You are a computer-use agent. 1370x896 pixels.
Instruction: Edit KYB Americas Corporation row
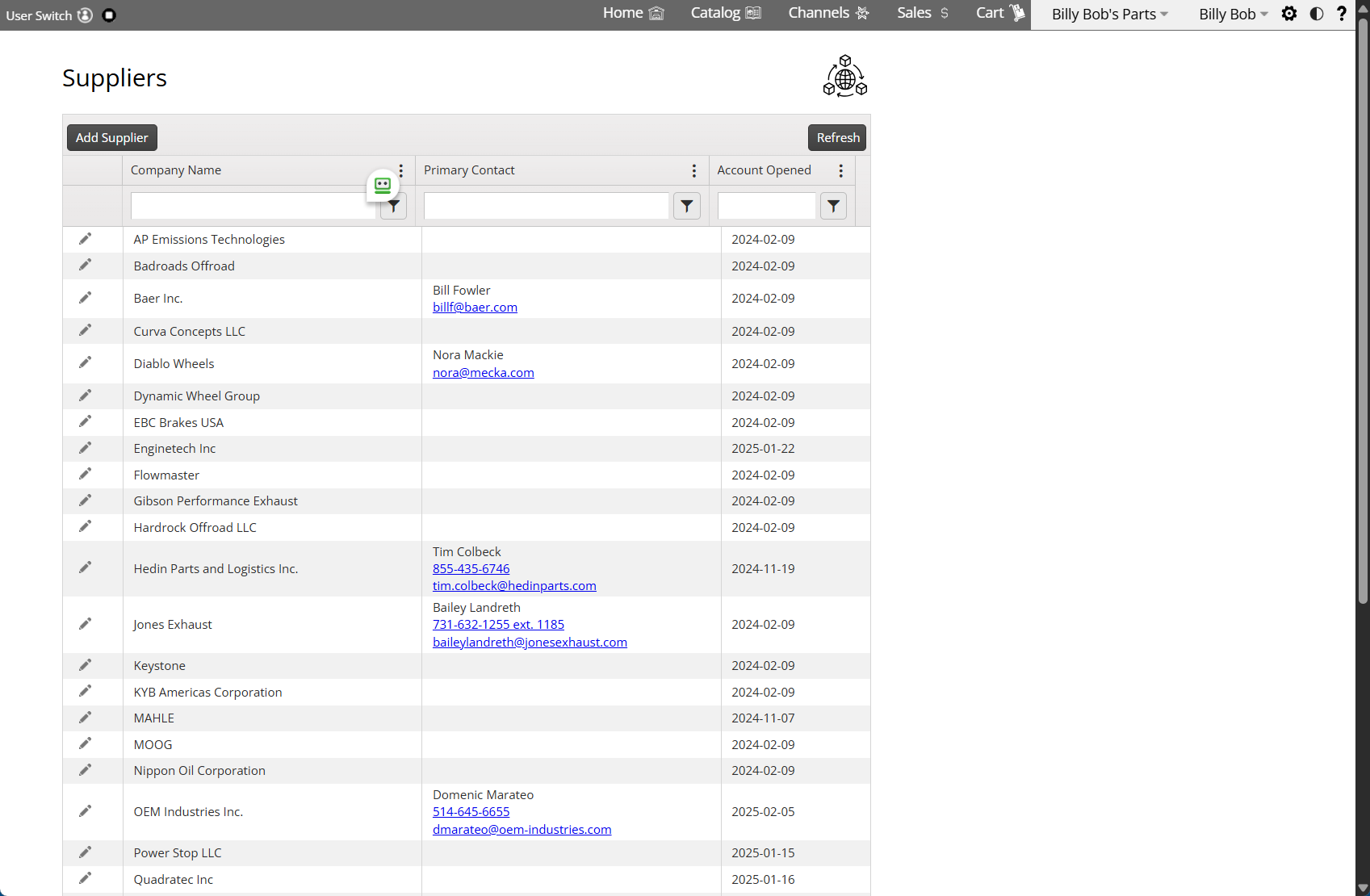coord(85,691)
